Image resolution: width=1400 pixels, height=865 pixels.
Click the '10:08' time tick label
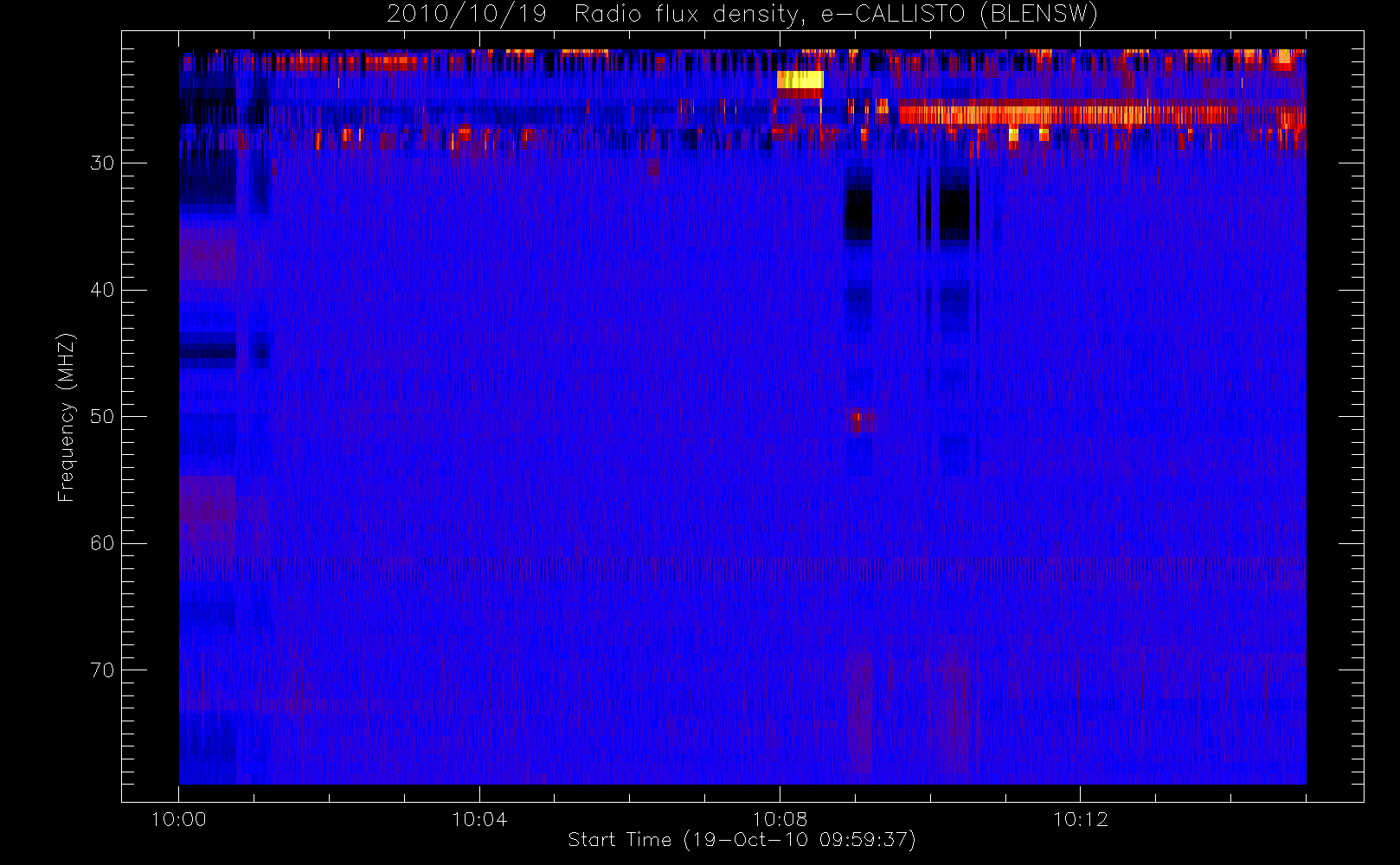point(780,819)
